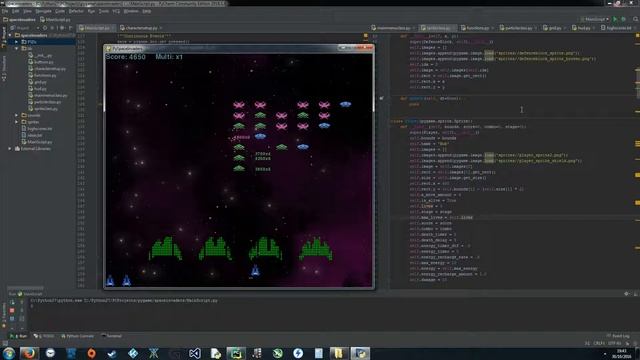Select ideas.txt in the project tree
The image size is (640, 360).
click(34, 136)
